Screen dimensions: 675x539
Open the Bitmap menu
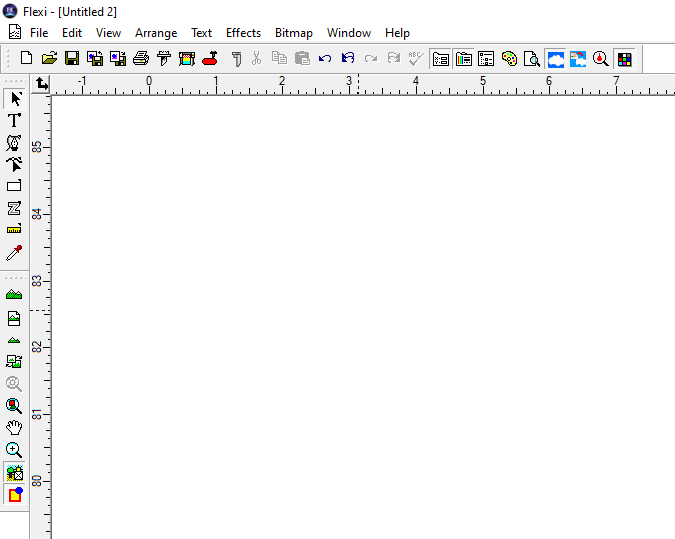click(x=294, y=33)
